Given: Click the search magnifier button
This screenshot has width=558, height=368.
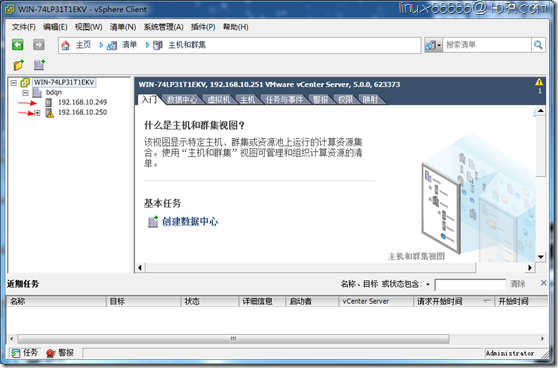Looking at the screenshot, I should (538, 45).
